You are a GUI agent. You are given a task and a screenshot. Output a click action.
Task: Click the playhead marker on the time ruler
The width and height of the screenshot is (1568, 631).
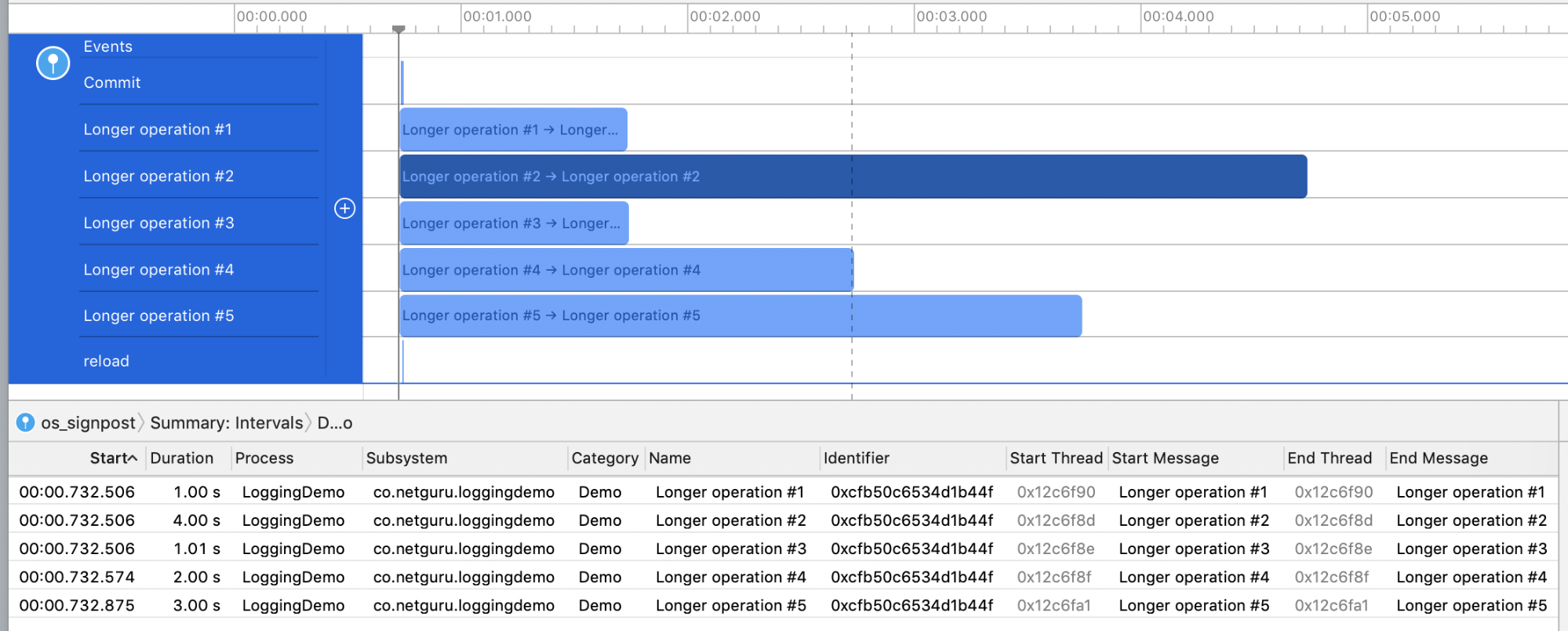(x=398, y=29)
